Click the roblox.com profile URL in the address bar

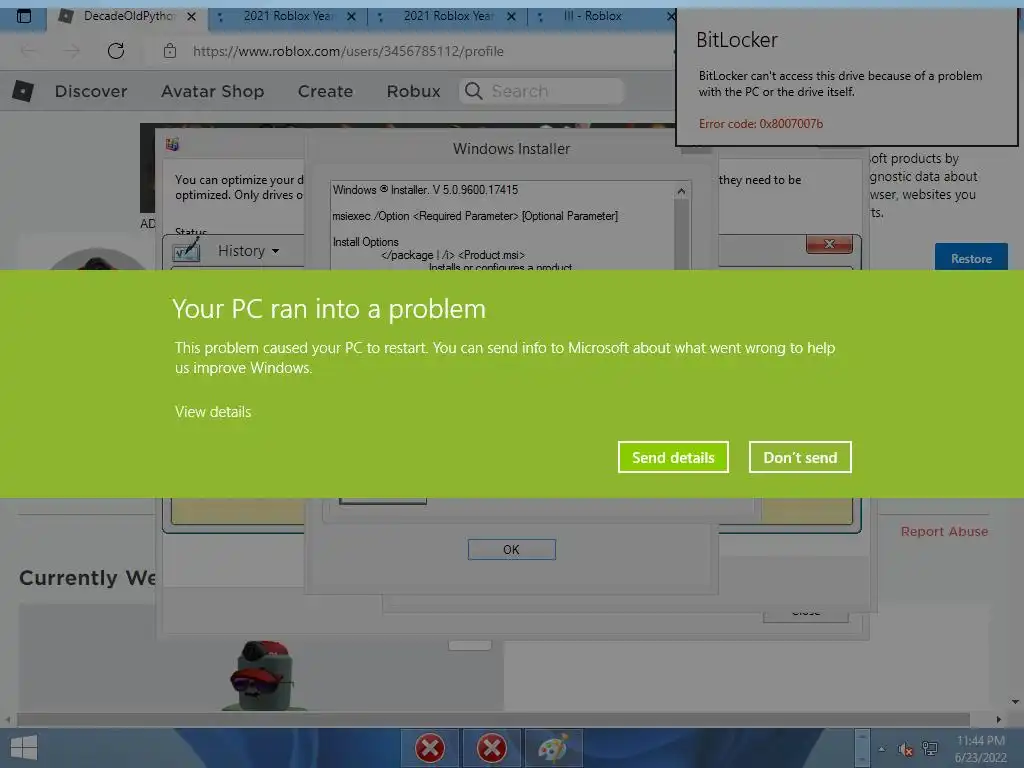[x=348, y=51]
